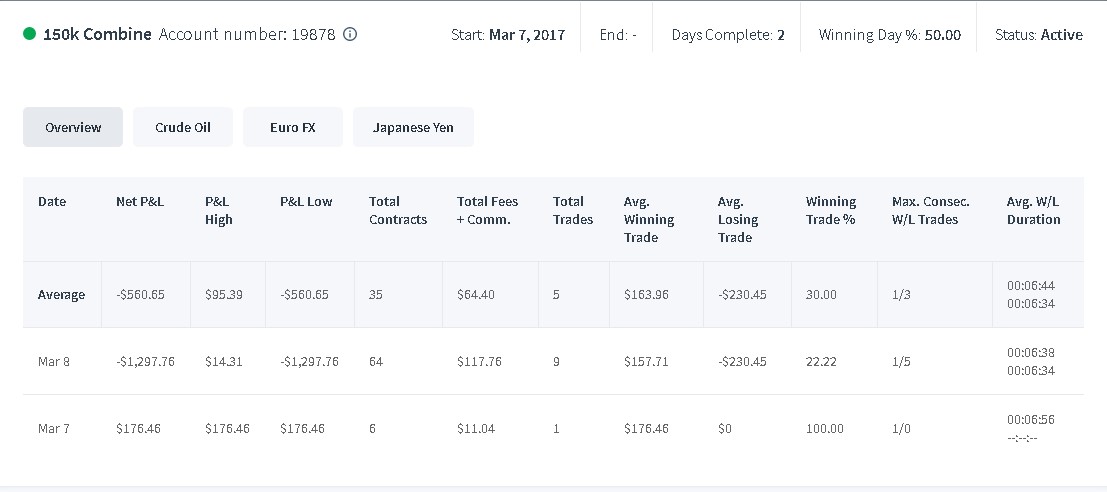Select the Mar 8 row date
1107x492 pixels.
(54, 361)
